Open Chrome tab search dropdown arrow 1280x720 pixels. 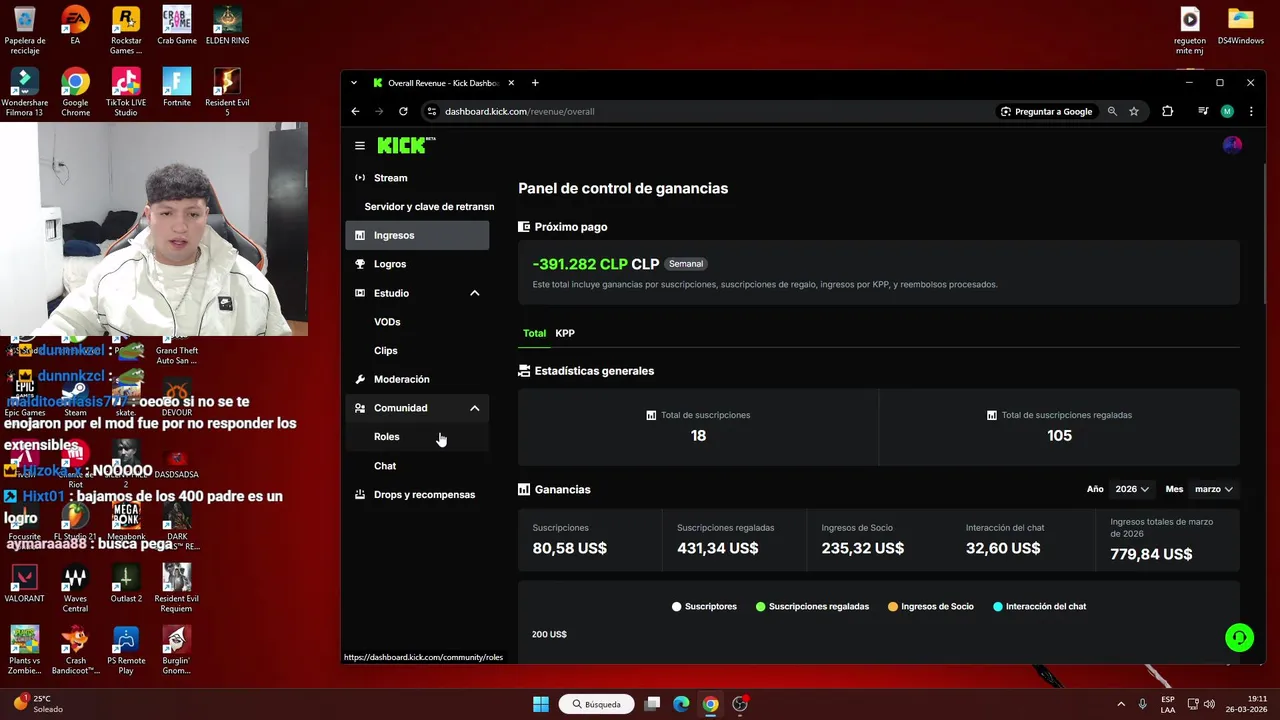coord(354,83)
